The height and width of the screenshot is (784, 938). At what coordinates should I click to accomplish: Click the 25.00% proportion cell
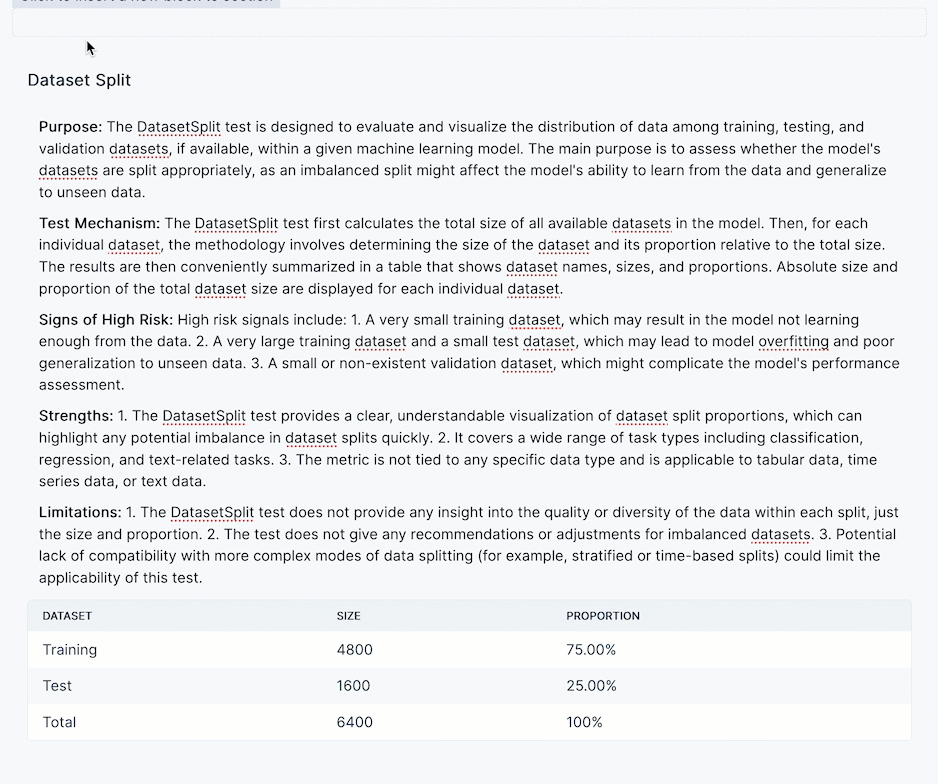point(591,686)
